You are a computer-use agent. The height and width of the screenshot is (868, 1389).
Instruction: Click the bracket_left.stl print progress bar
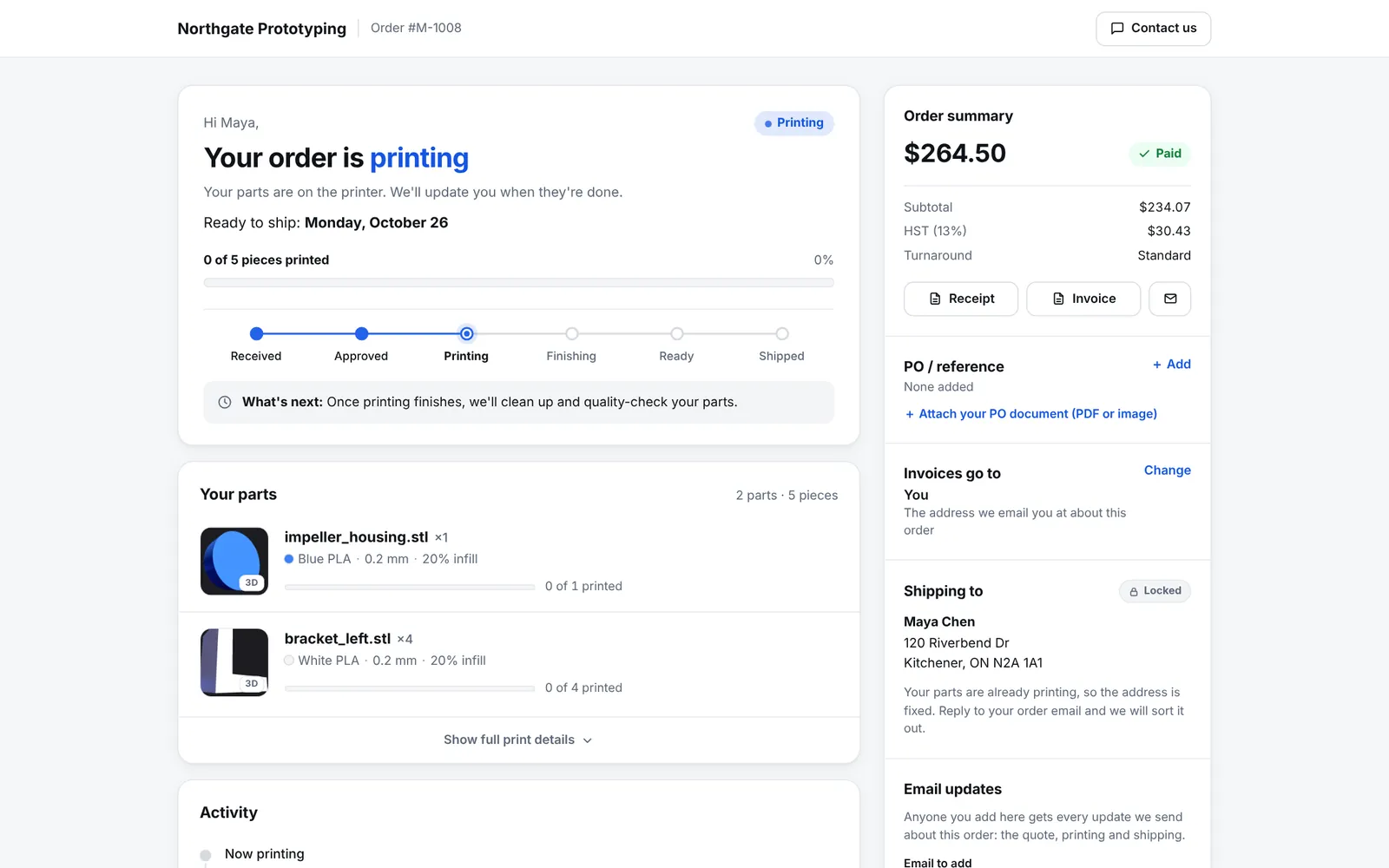point(409,688)
